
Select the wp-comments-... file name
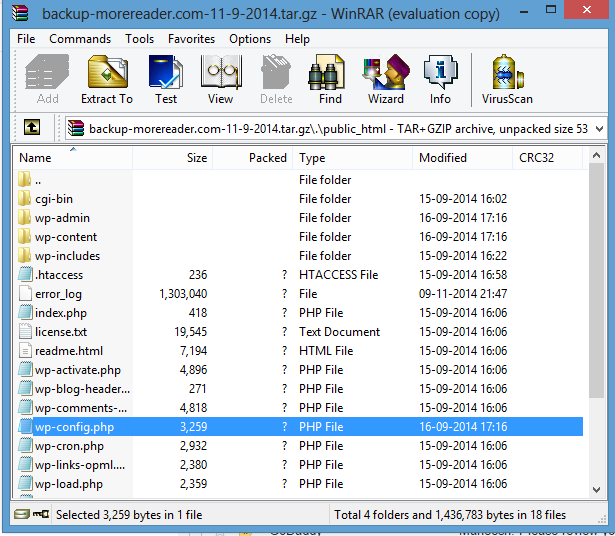coord(81,408)
